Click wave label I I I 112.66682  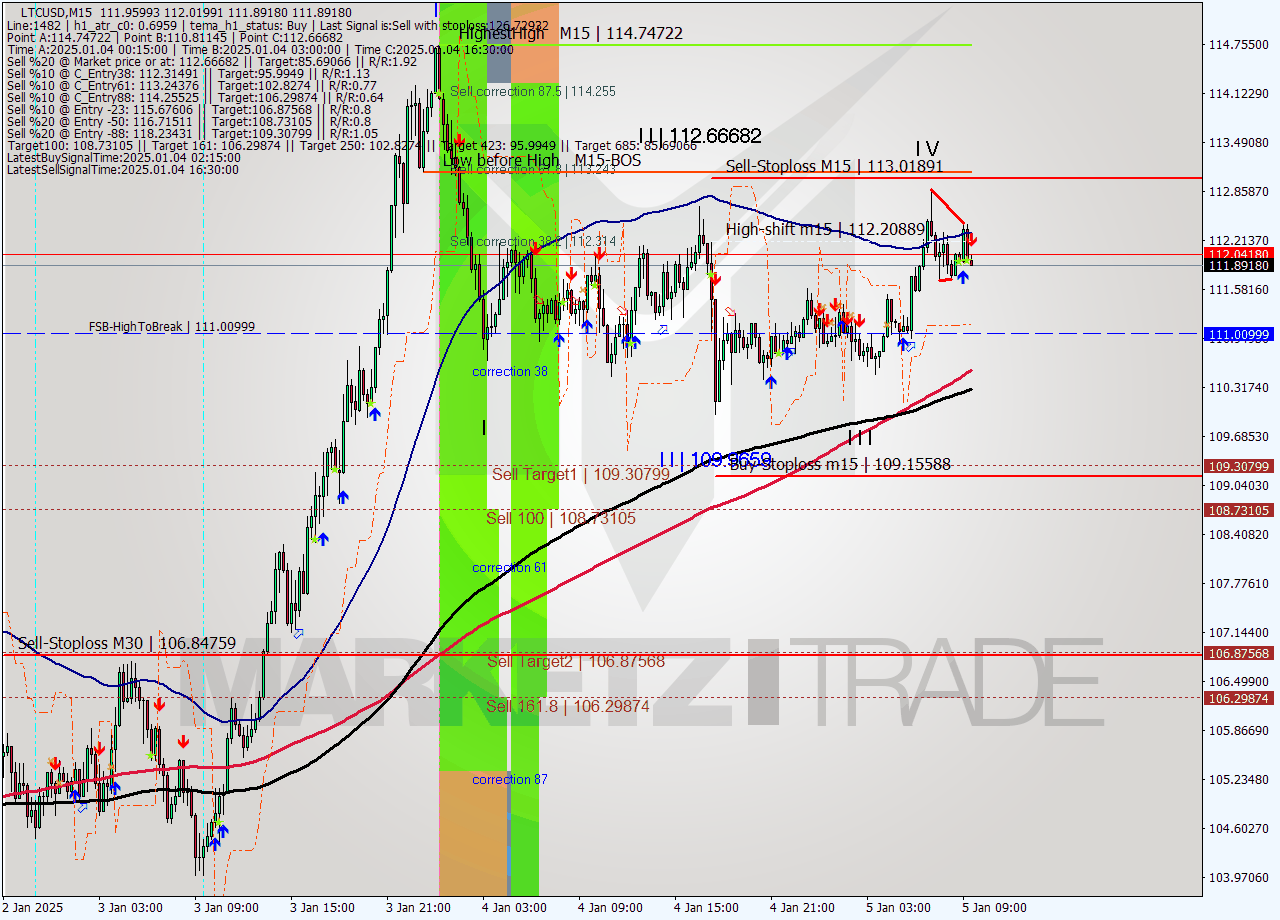700,136
